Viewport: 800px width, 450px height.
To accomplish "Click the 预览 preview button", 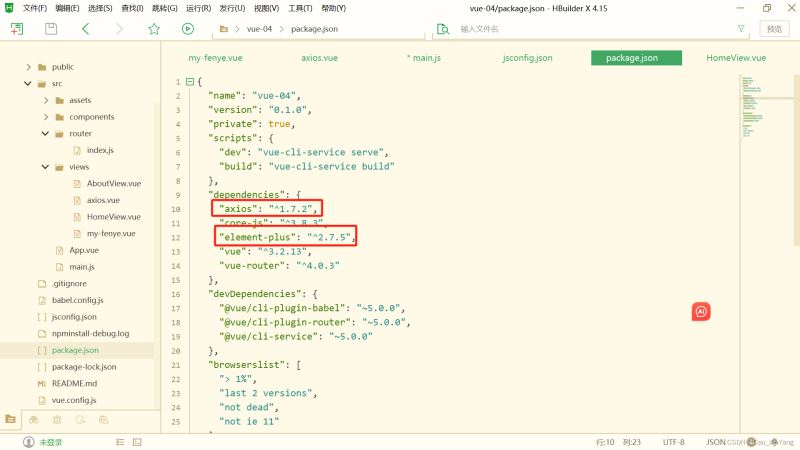I will (774, 29).
